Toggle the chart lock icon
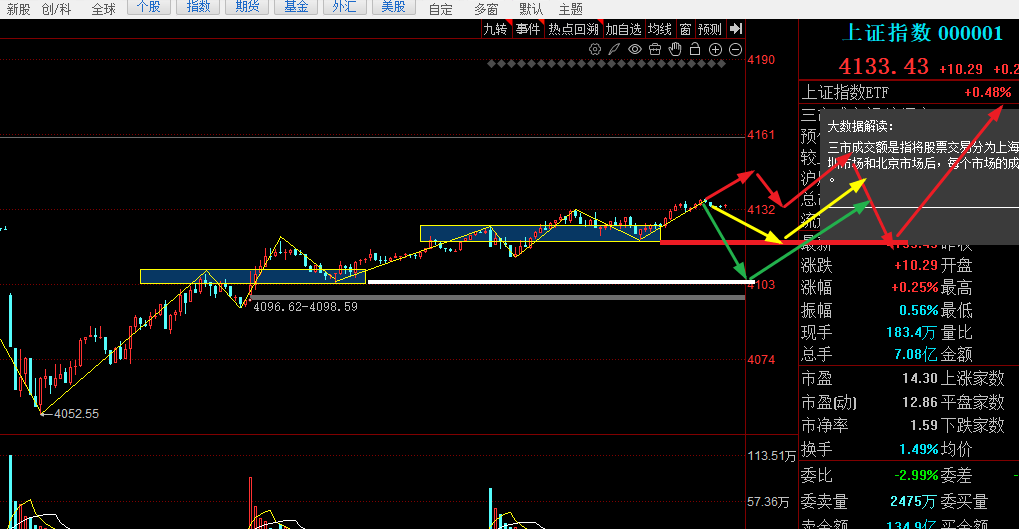 [695, 49]
